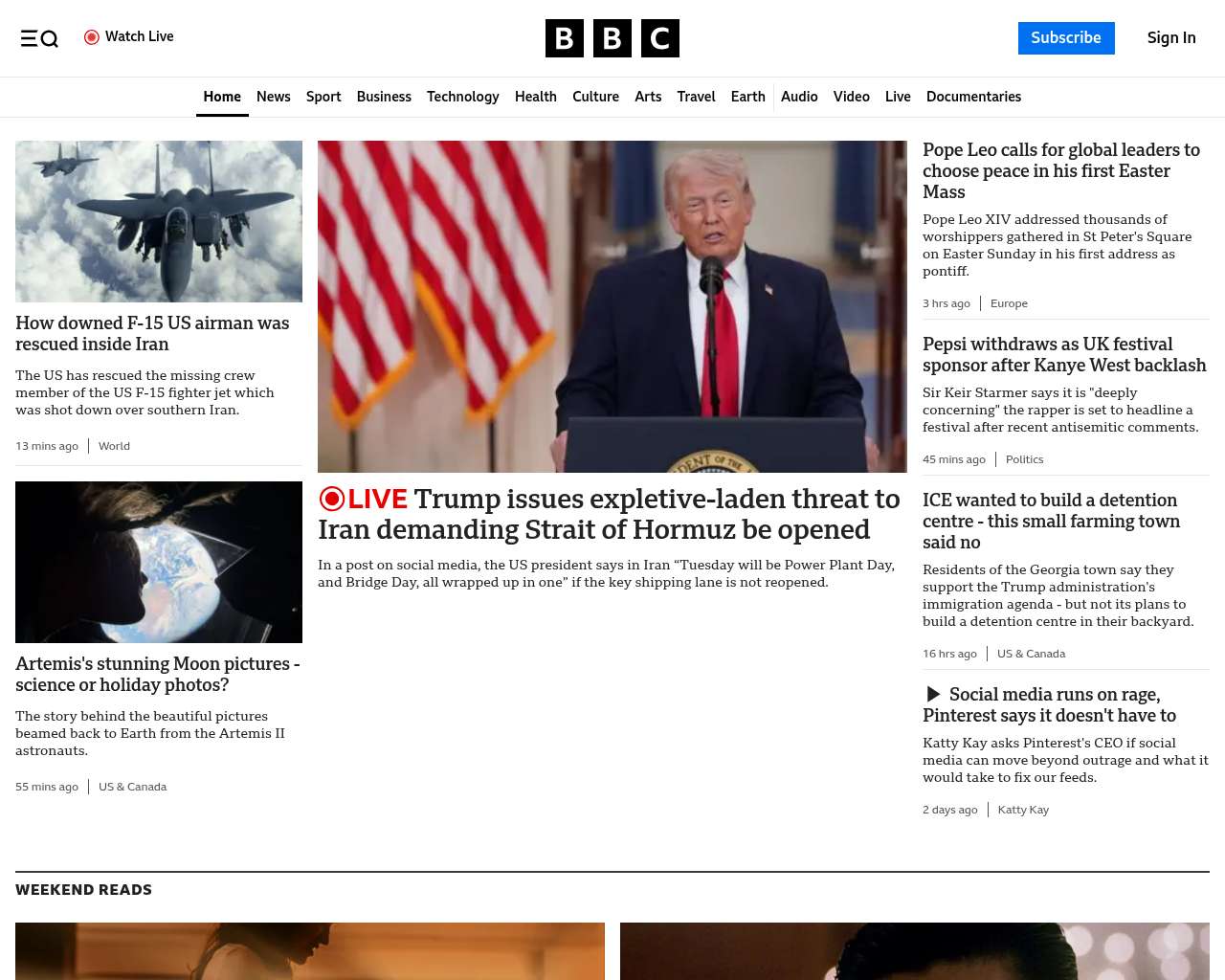Open the Trump Strait of Hormuz live headline

(x=610, y=514)
